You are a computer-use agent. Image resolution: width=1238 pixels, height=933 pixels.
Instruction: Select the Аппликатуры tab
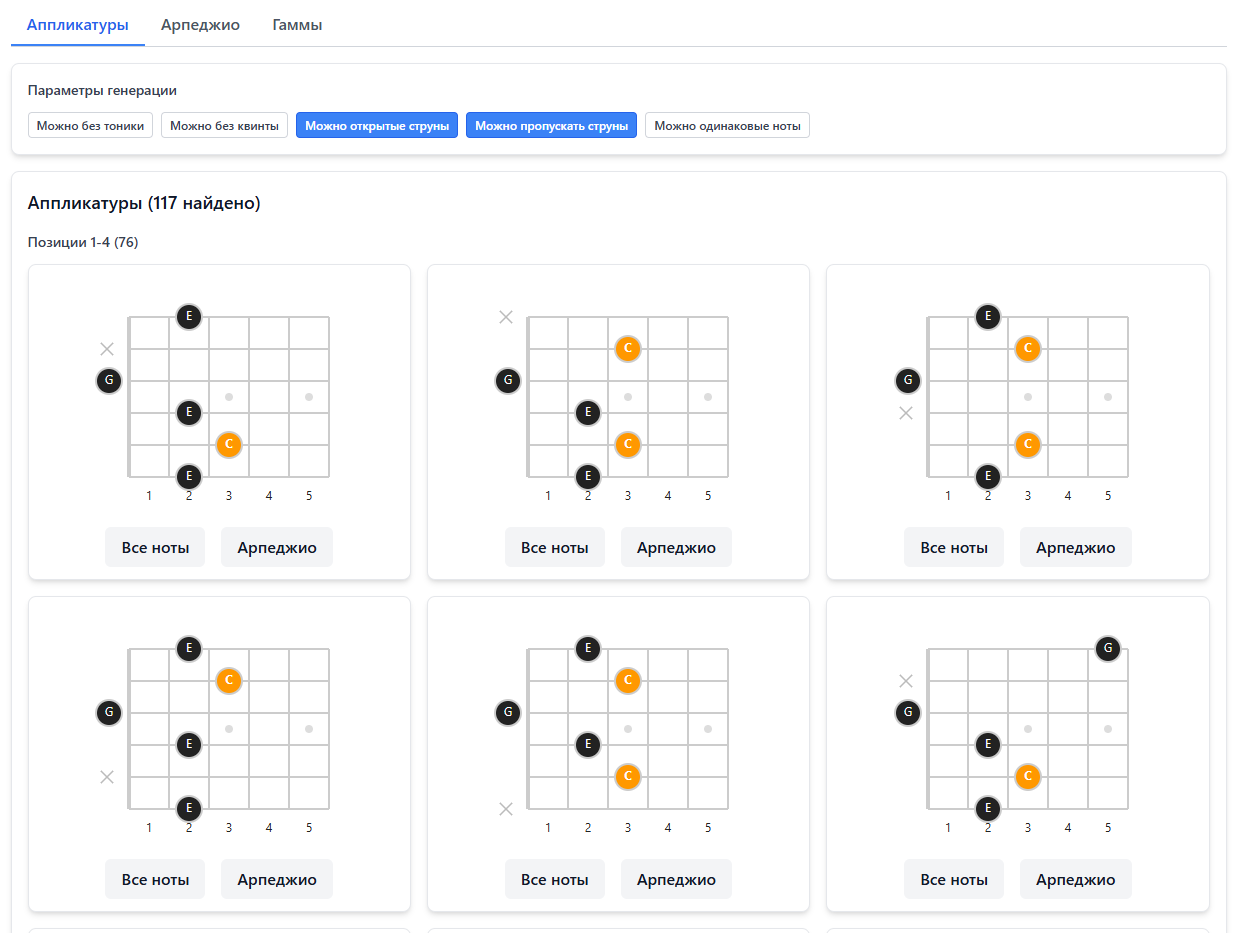(x=78, y=25)
